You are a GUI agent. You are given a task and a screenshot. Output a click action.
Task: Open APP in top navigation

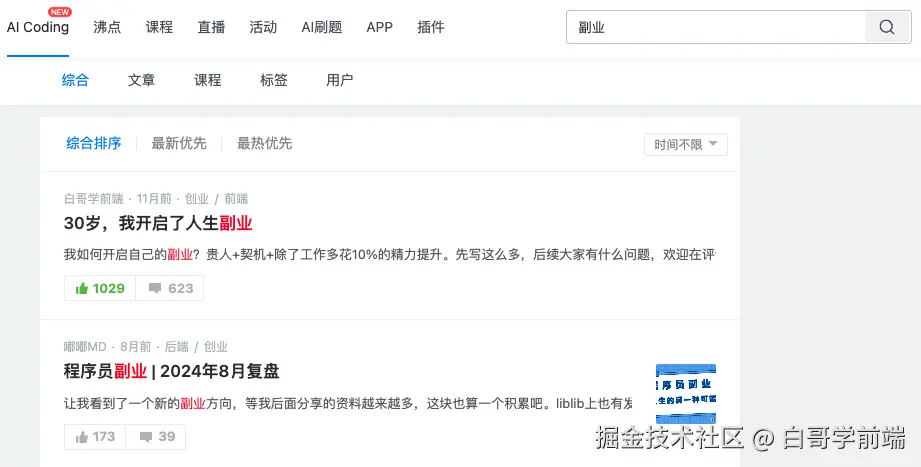click(379, 27)
